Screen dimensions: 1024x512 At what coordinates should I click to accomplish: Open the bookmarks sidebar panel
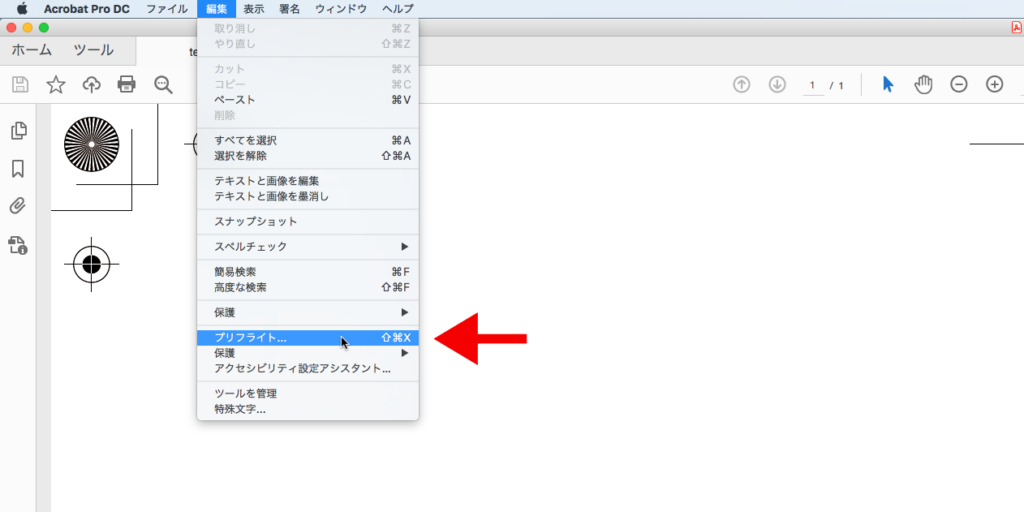click(x=18, y=169)
